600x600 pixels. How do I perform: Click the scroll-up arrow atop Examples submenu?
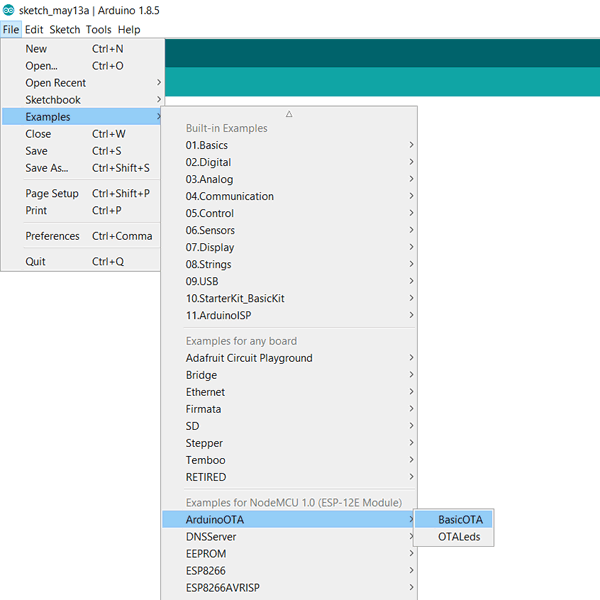click(x=289, y=115)
